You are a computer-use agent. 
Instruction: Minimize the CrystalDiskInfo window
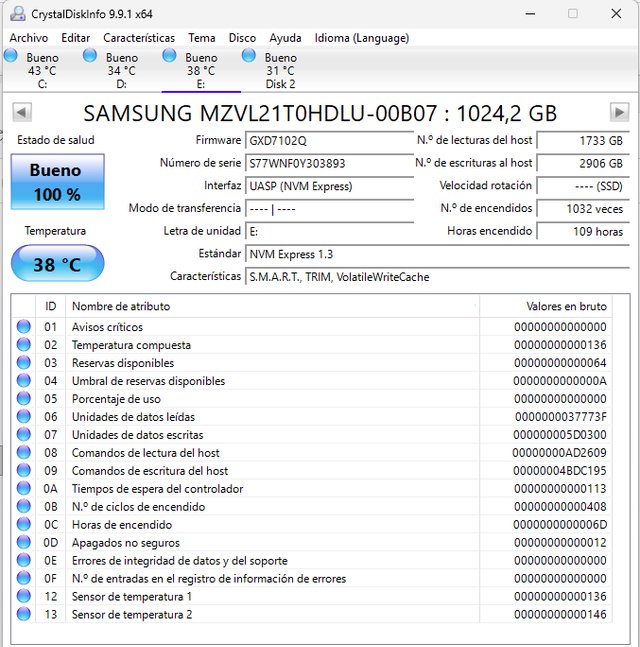pyautogui.click(x=530, y=14)
